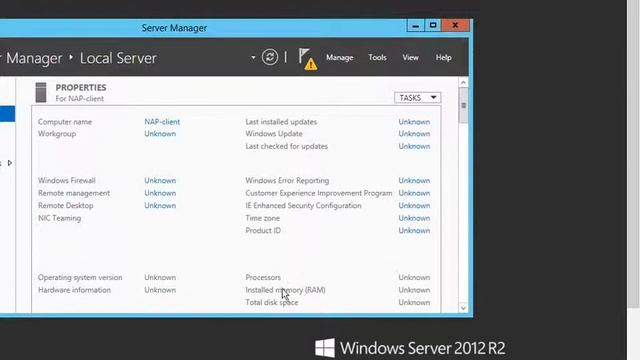The image size is (640, 360).
Task: Click the Operating system version label
Action: pyautogui.click(x=80, y=278)
